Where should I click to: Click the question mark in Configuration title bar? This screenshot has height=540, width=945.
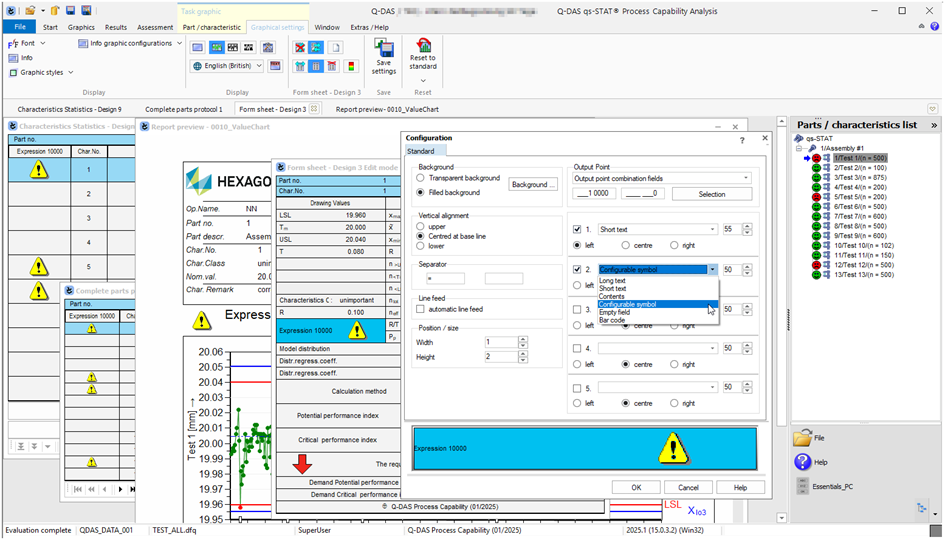[742, 139]
